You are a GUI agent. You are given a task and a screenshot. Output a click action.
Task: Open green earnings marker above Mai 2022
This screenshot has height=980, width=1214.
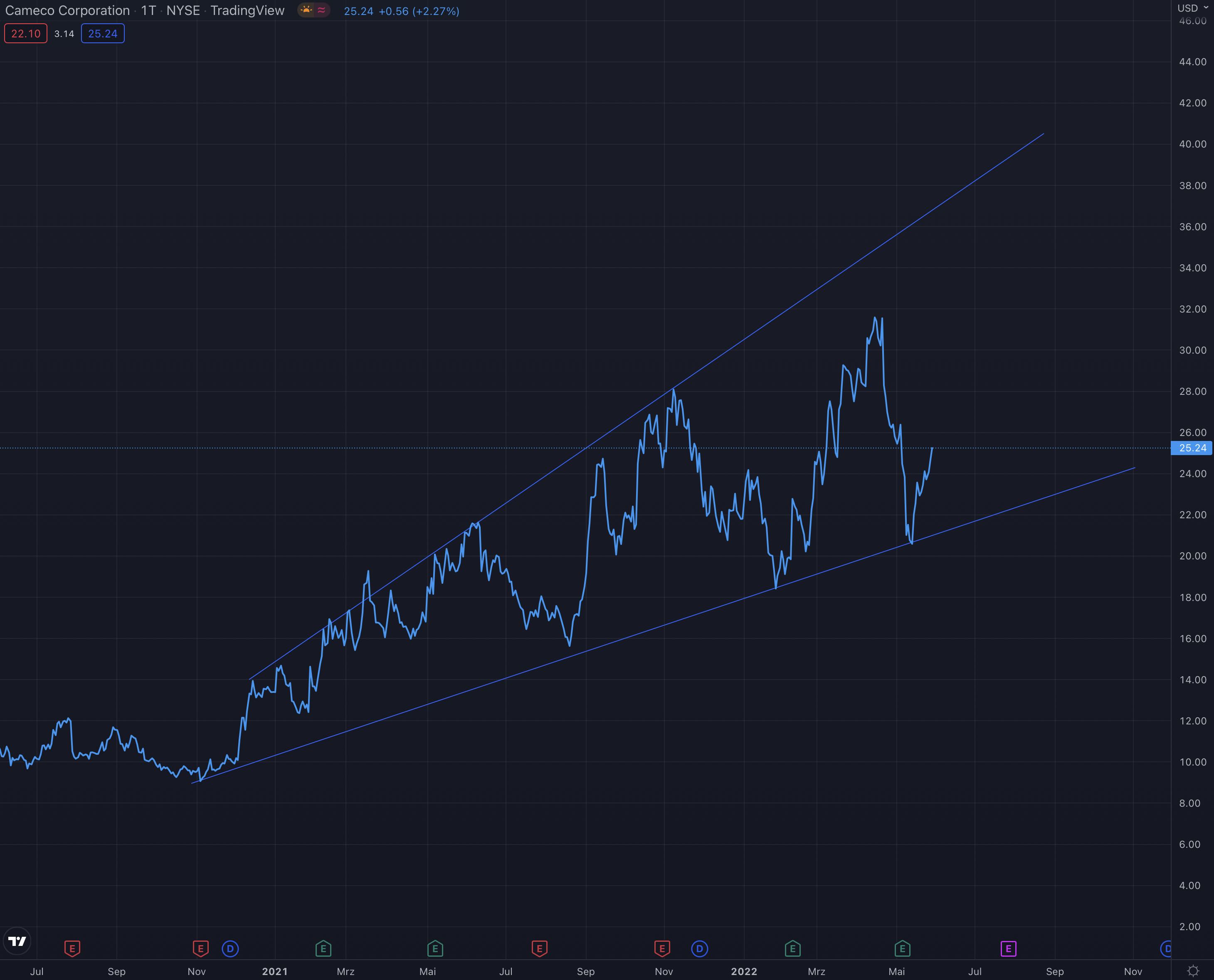click(902, 948)
